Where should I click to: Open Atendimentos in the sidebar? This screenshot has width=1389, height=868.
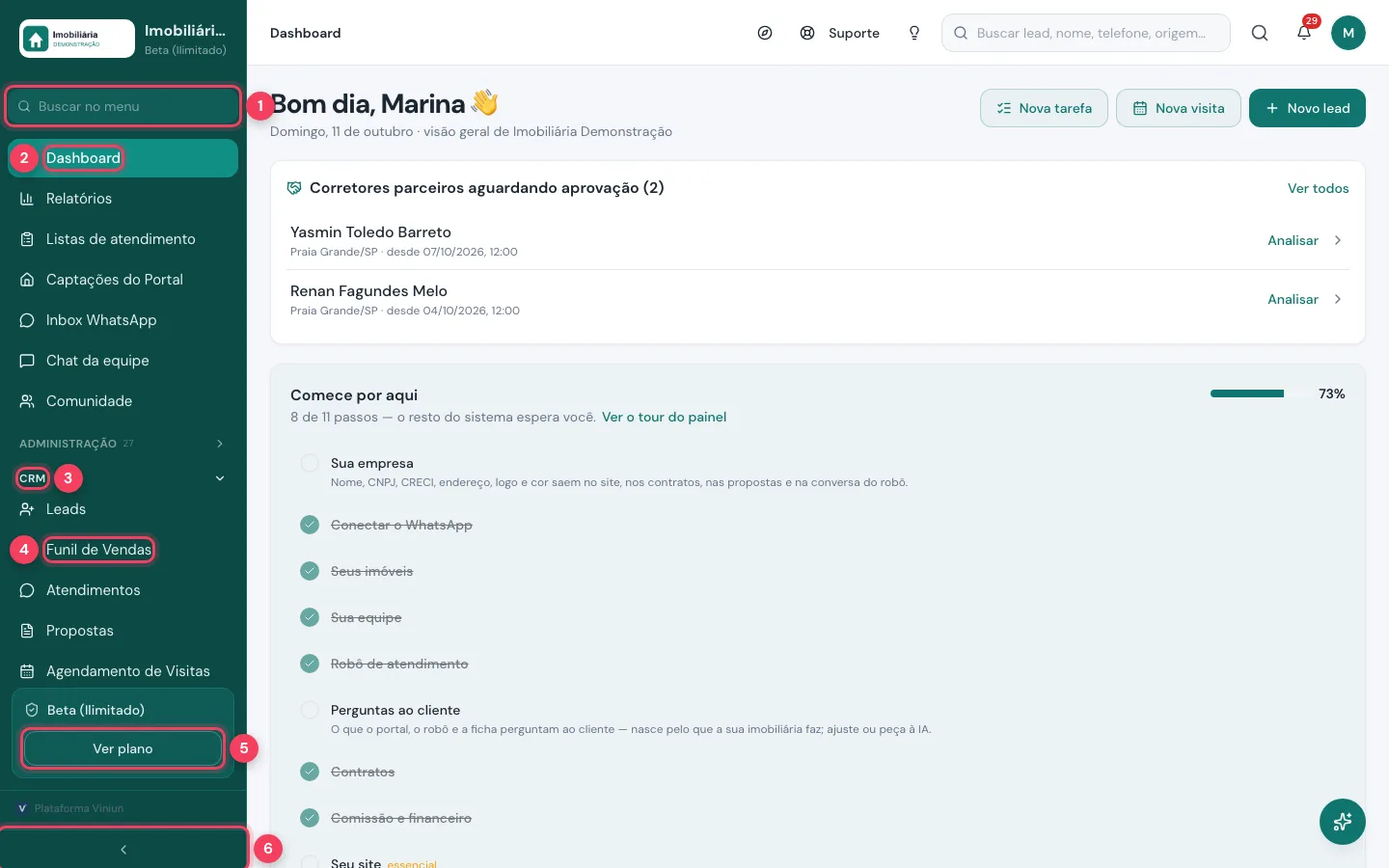(123, 590)
